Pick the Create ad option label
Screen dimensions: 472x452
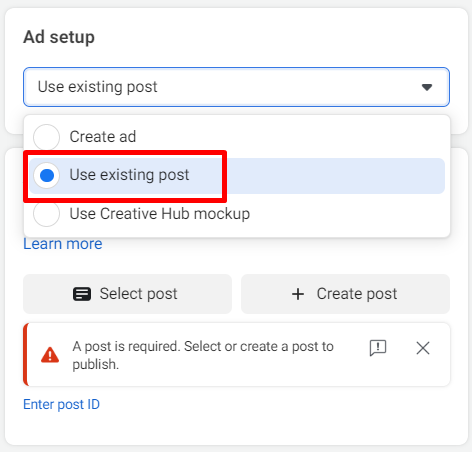pos(103,137)
